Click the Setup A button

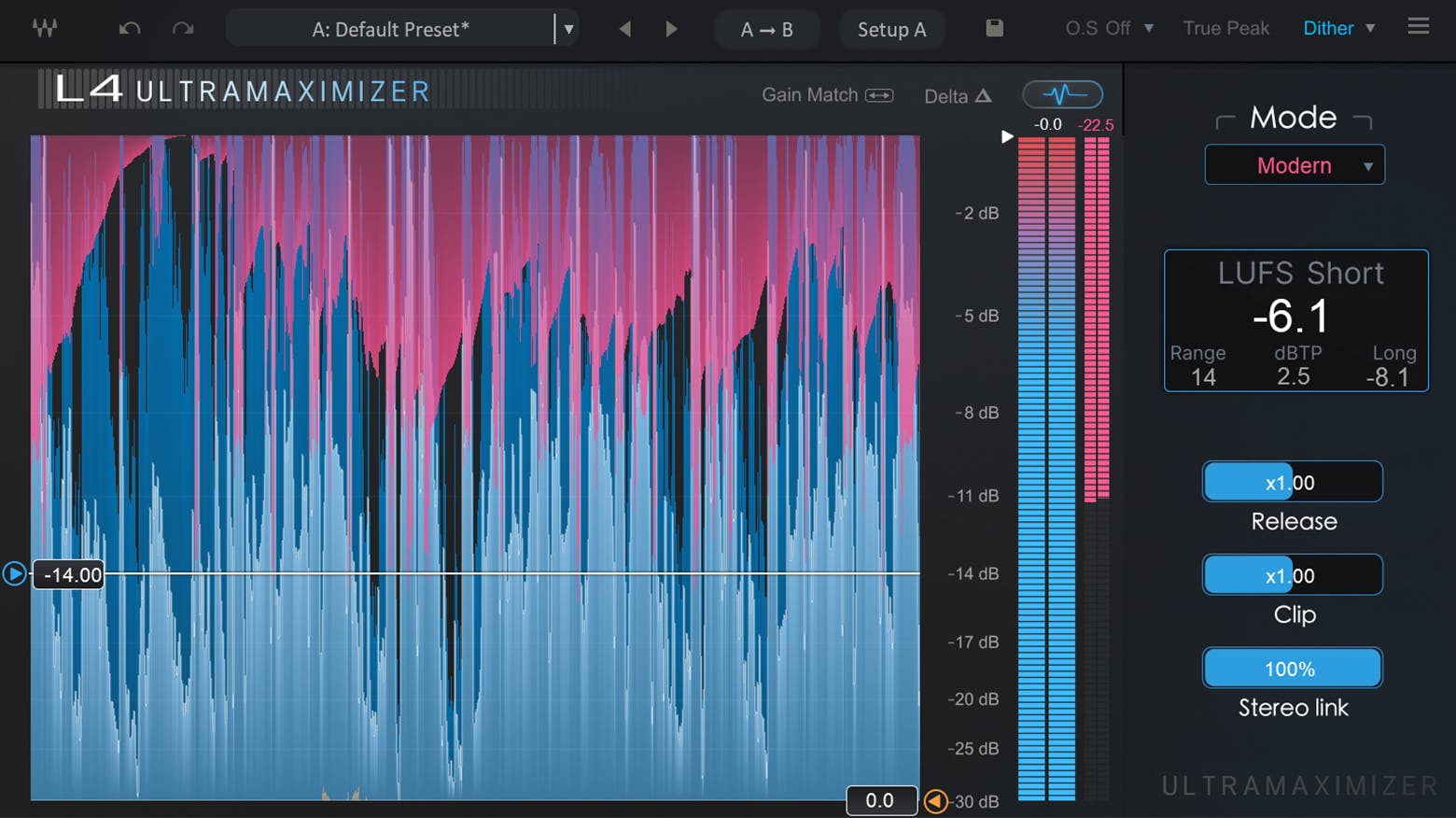(891, 30)
